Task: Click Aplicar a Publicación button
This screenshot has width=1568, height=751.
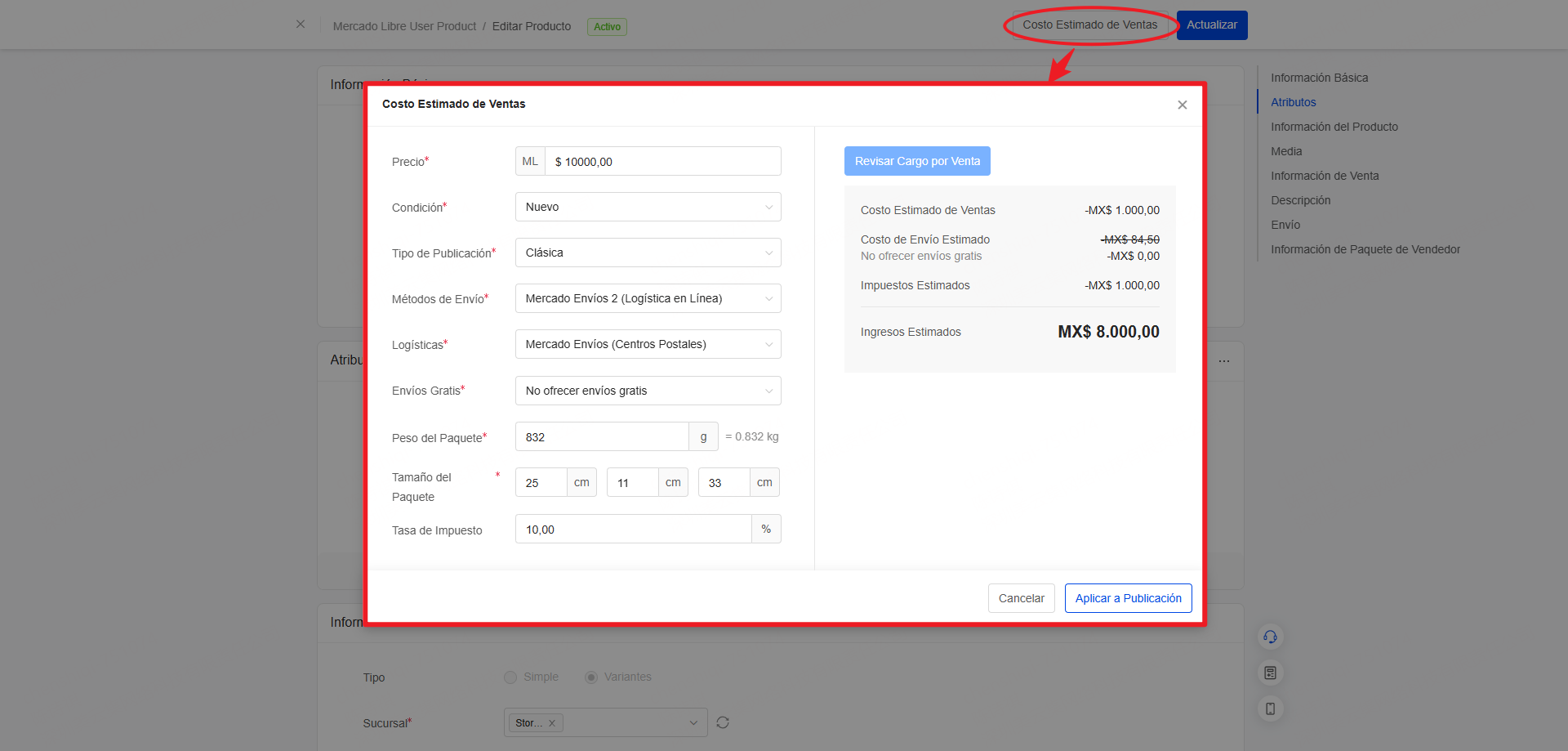Action: [1128, 598]
